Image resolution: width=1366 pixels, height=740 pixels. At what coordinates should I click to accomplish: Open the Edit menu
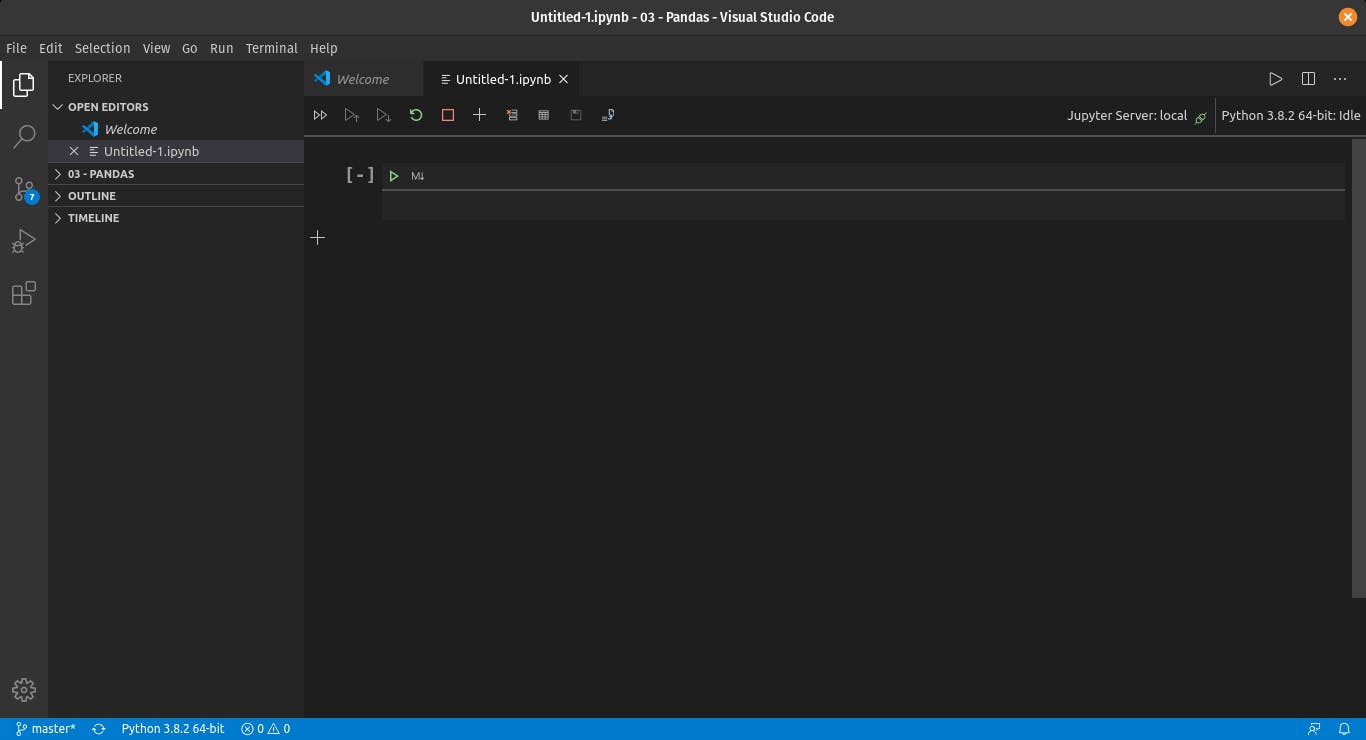[51, 48]
